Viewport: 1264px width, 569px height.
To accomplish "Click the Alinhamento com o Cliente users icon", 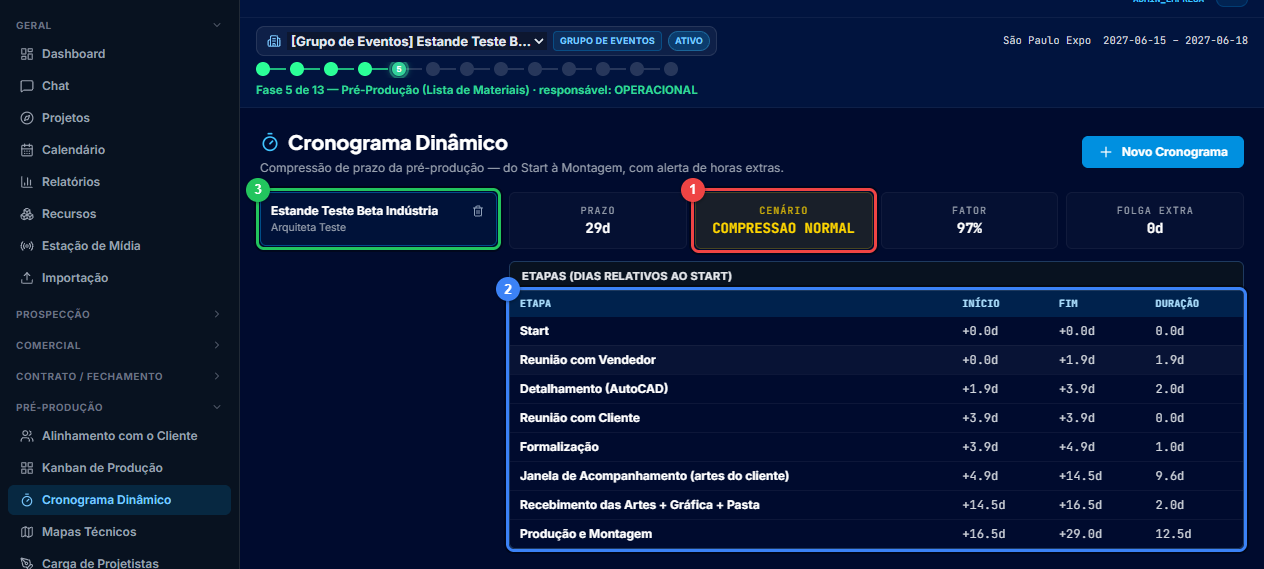I will tap(27, 436).
